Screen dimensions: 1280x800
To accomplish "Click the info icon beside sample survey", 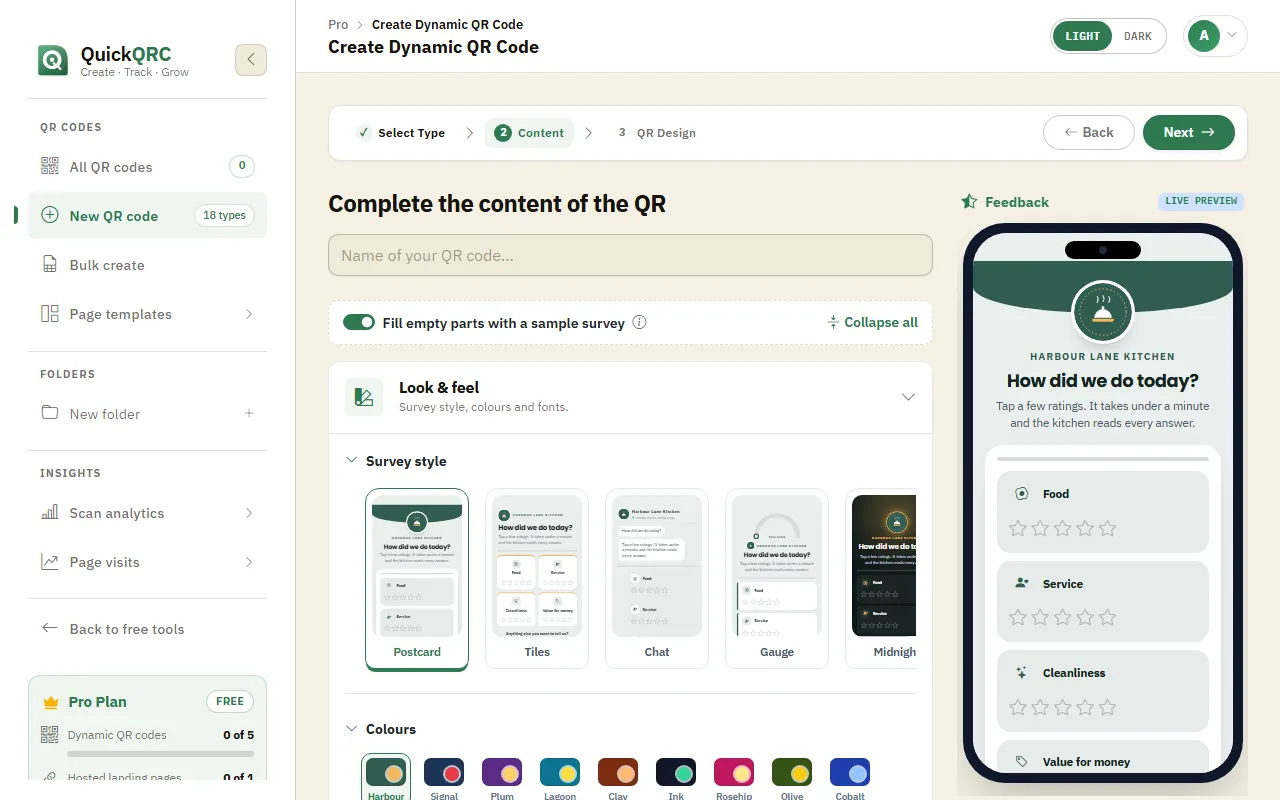I will point(640,323).
